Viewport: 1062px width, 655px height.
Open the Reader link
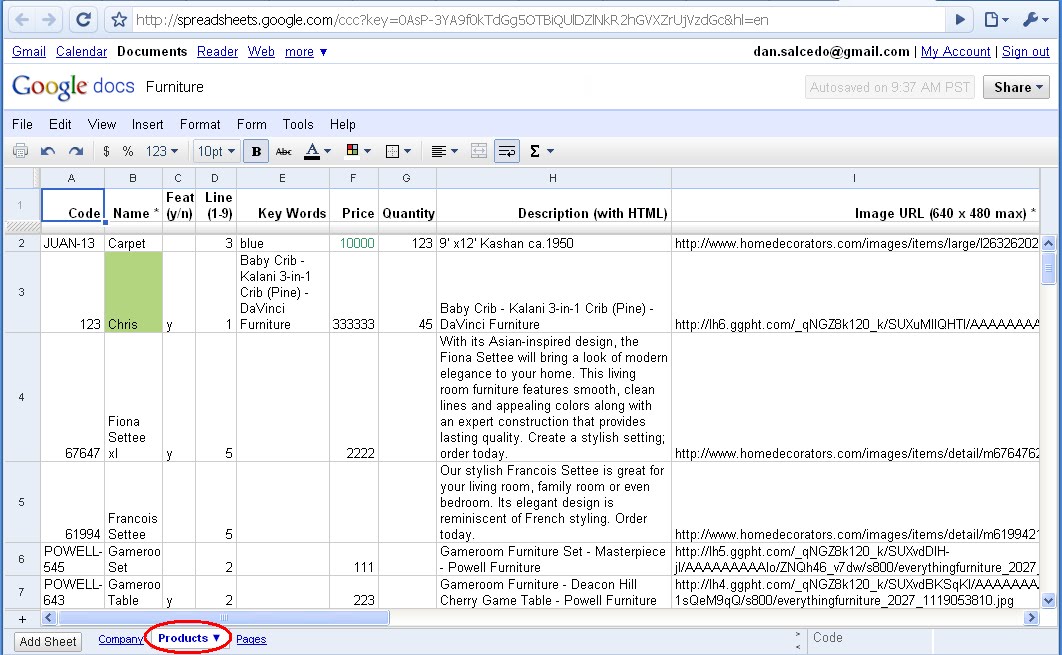(217, 51)
